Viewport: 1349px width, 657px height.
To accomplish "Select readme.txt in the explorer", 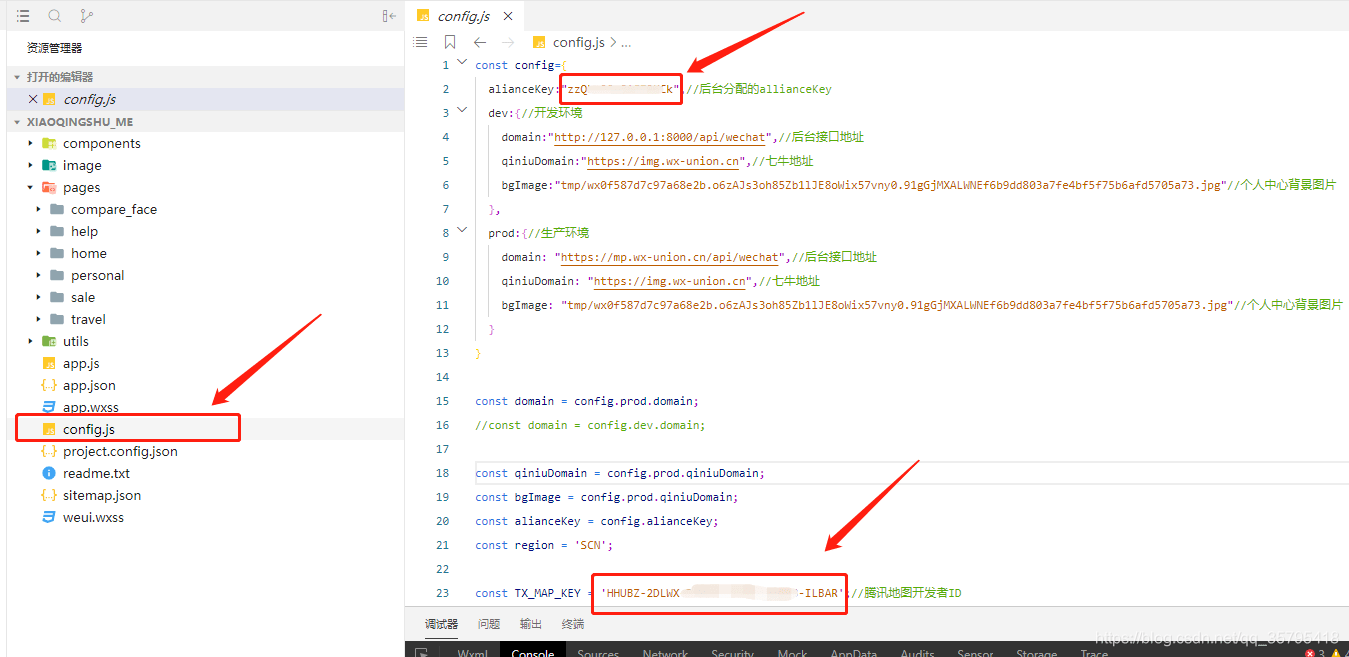I will (96, 473).
